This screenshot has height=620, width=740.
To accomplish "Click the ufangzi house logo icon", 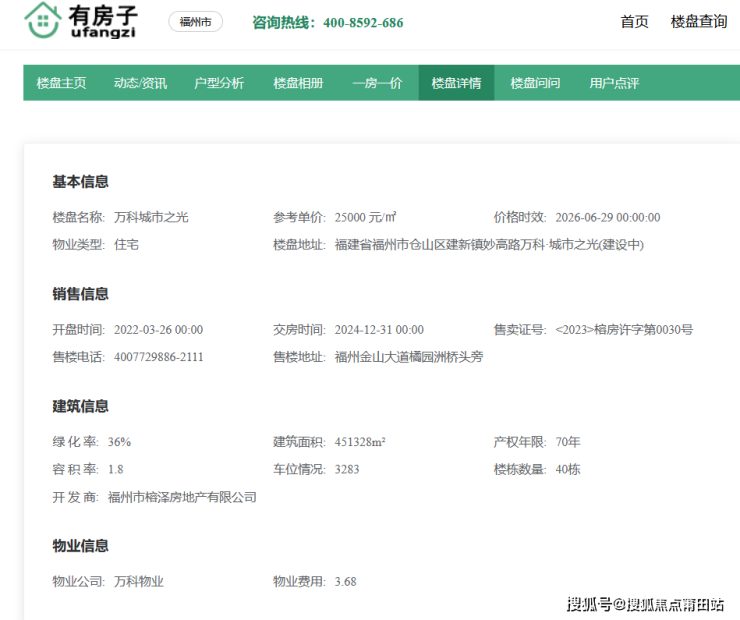I will pos(43,20).
